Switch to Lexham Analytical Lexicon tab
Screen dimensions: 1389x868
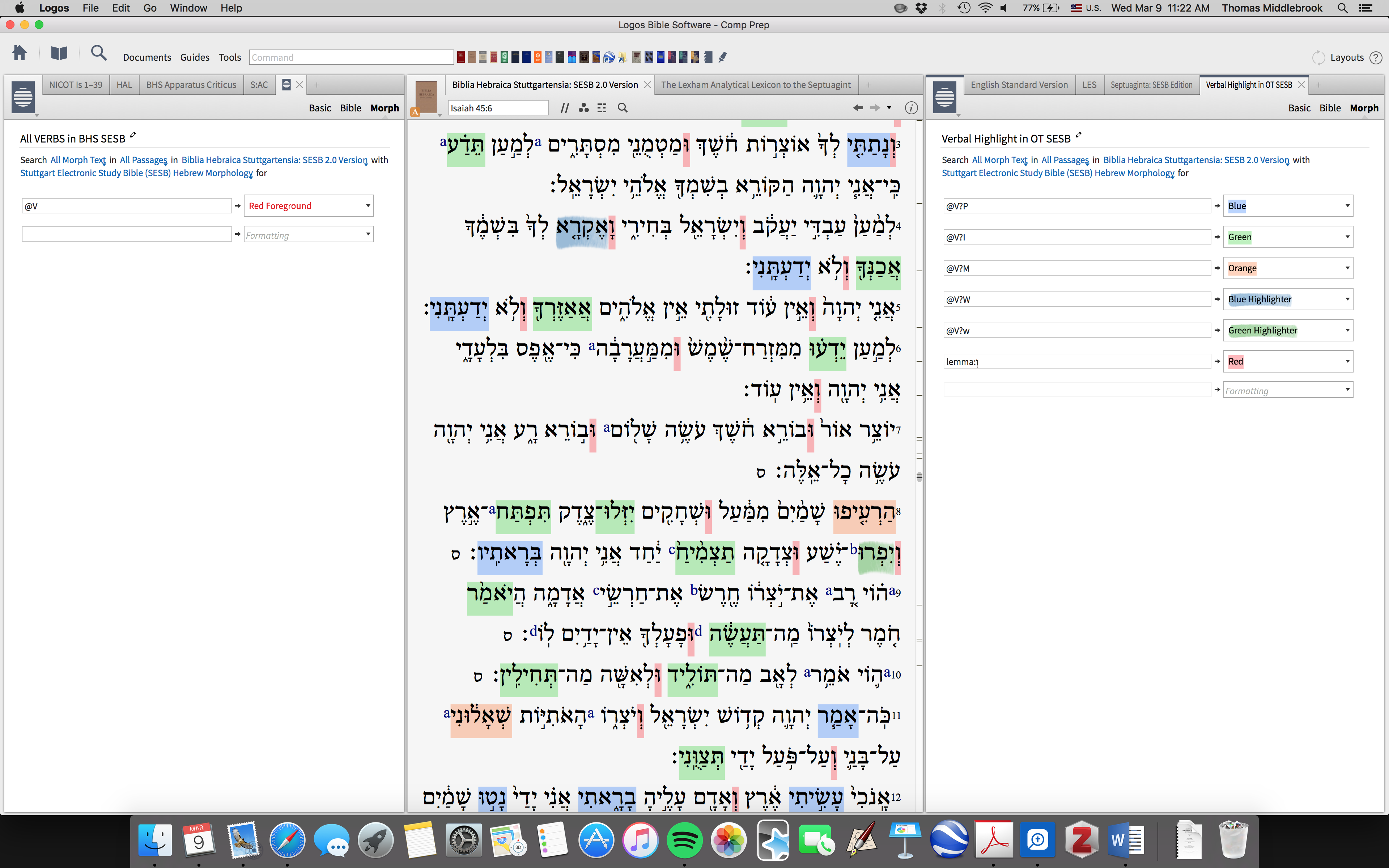pos(755,85)
